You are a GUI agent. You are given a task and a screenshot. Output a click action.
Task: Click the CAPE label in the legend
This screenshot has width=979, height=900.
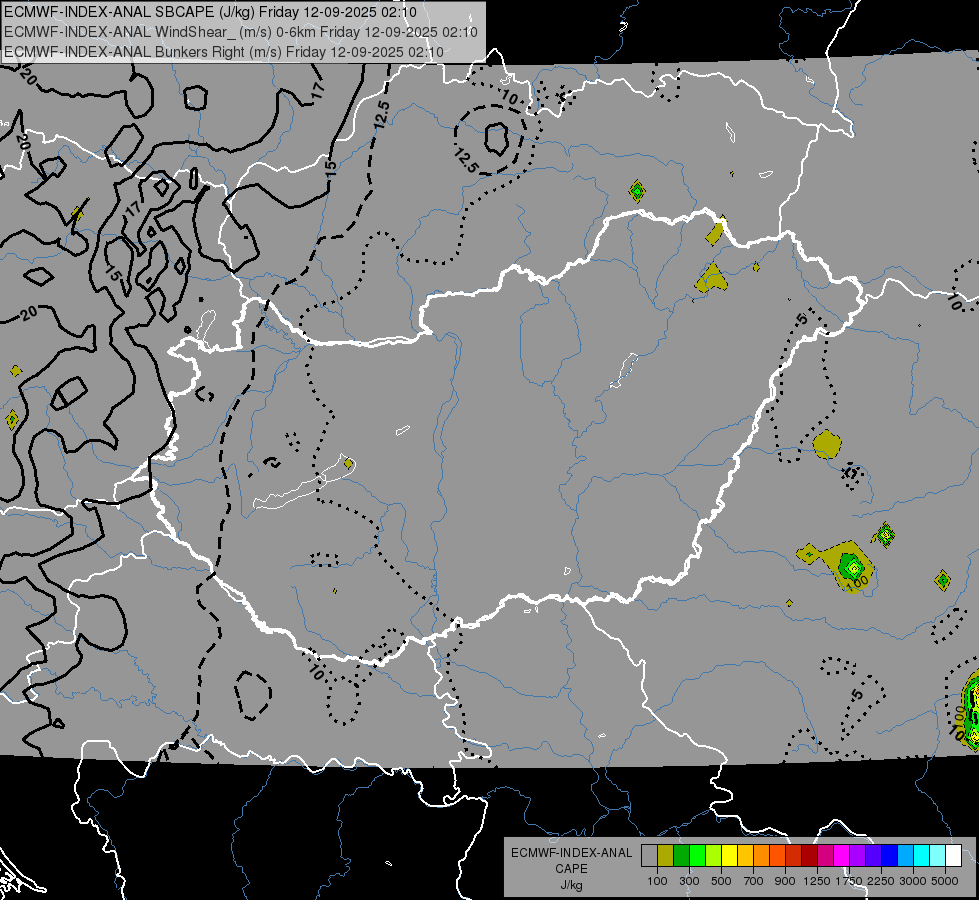pyautogui.click(x=571, y=869)
